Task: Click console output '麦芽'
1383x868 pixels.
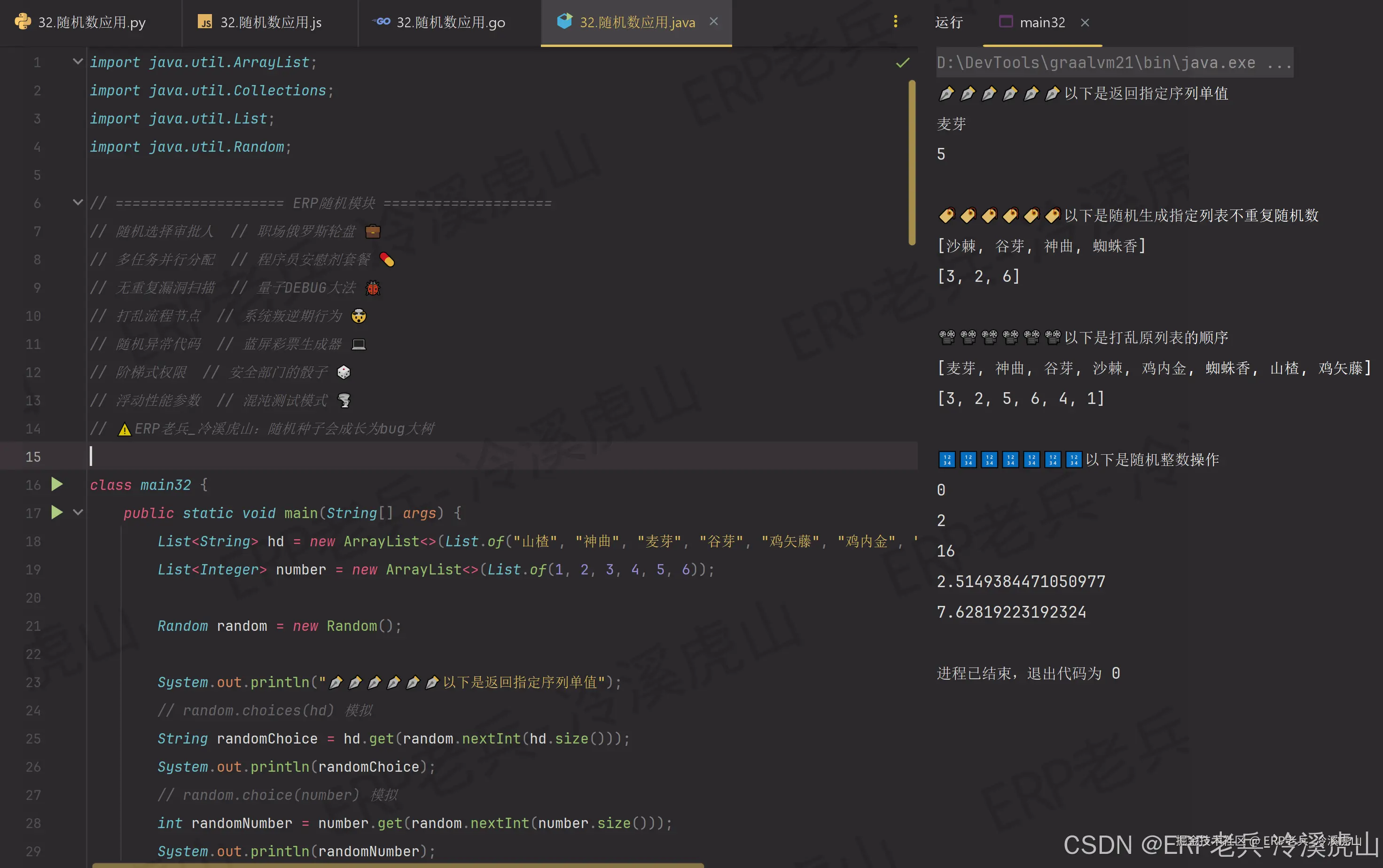Action: pyautogui.click(x=951, y=124)
